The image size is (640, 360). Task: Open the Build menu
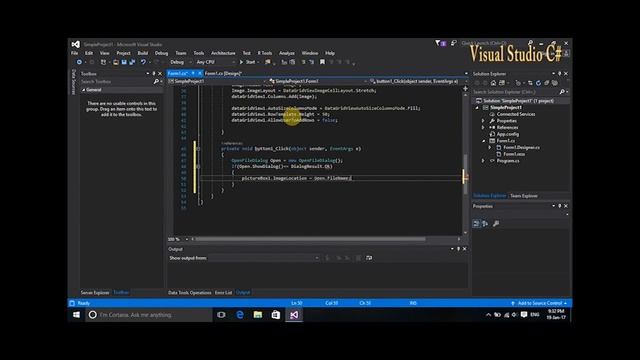coord(142,53)
